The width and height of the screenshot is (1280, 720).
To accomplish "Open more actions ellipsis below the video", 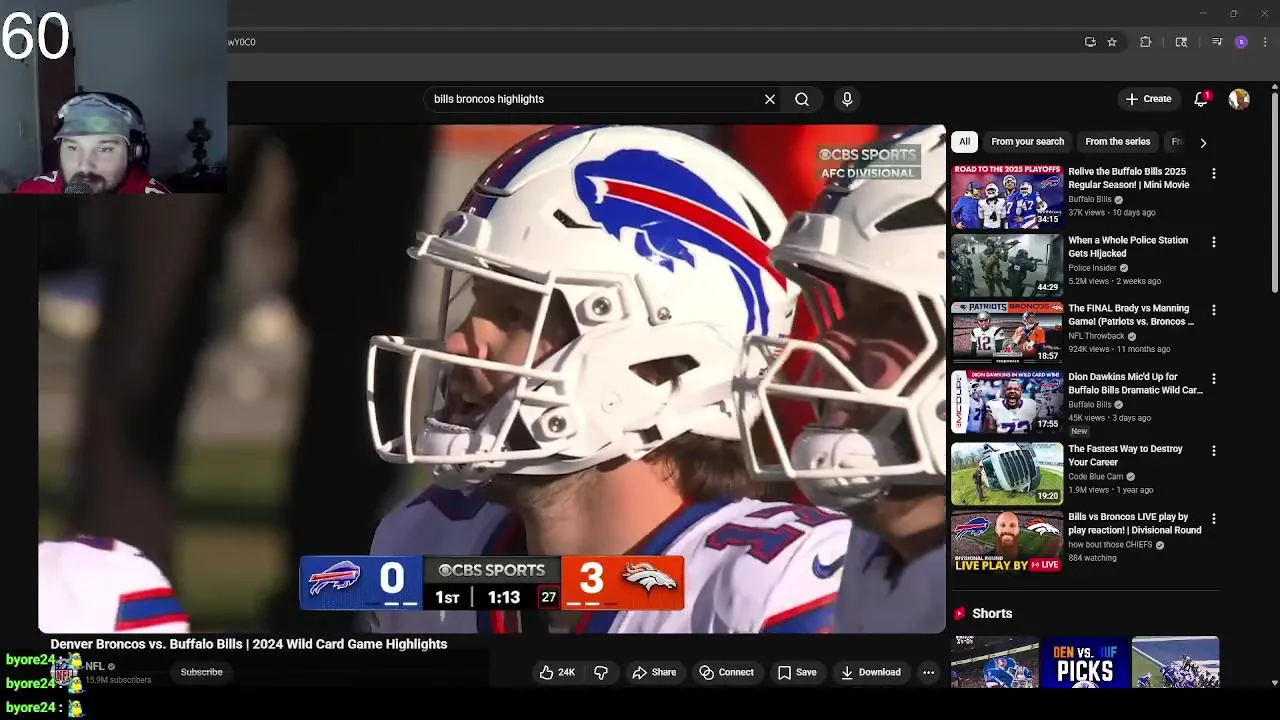I will click(928, 672).
